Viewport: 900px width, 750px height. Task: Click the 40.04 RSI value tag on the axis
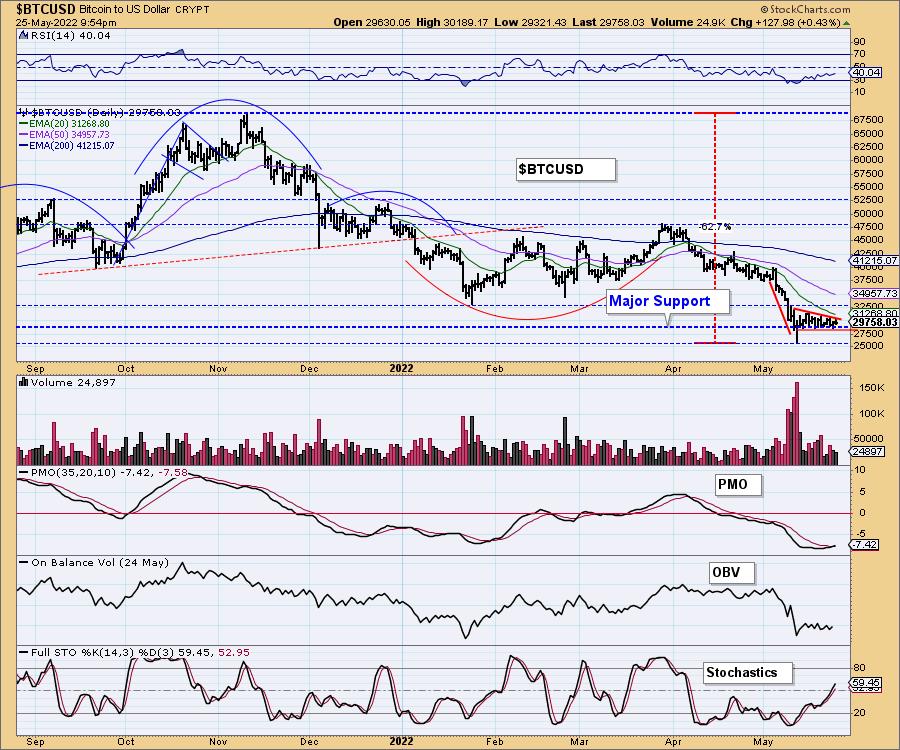point(867,72)
